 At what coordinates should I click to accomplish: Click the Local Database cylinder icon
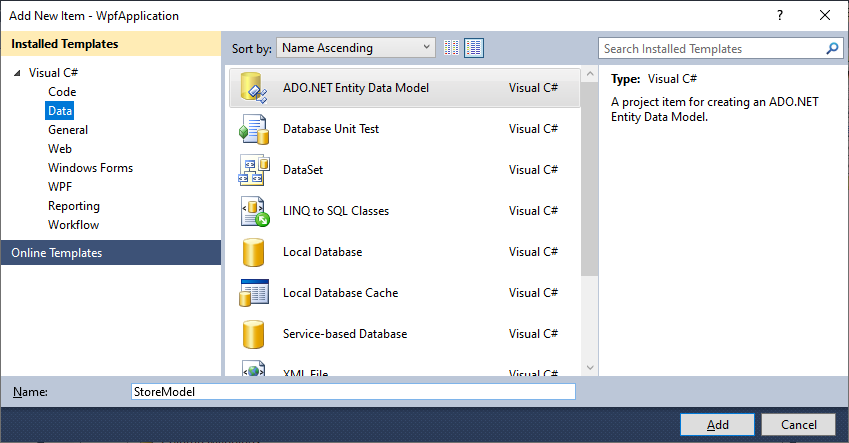click(253, 252)
